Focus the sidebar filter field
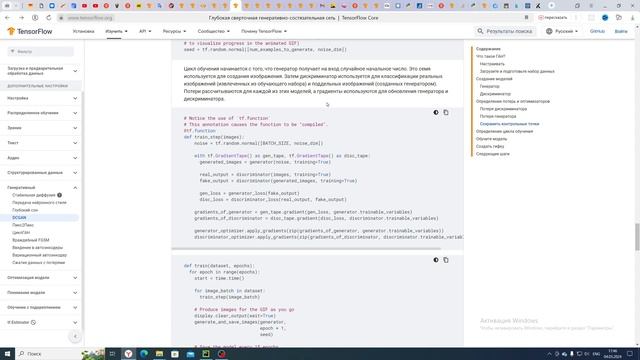 (41, 51)
